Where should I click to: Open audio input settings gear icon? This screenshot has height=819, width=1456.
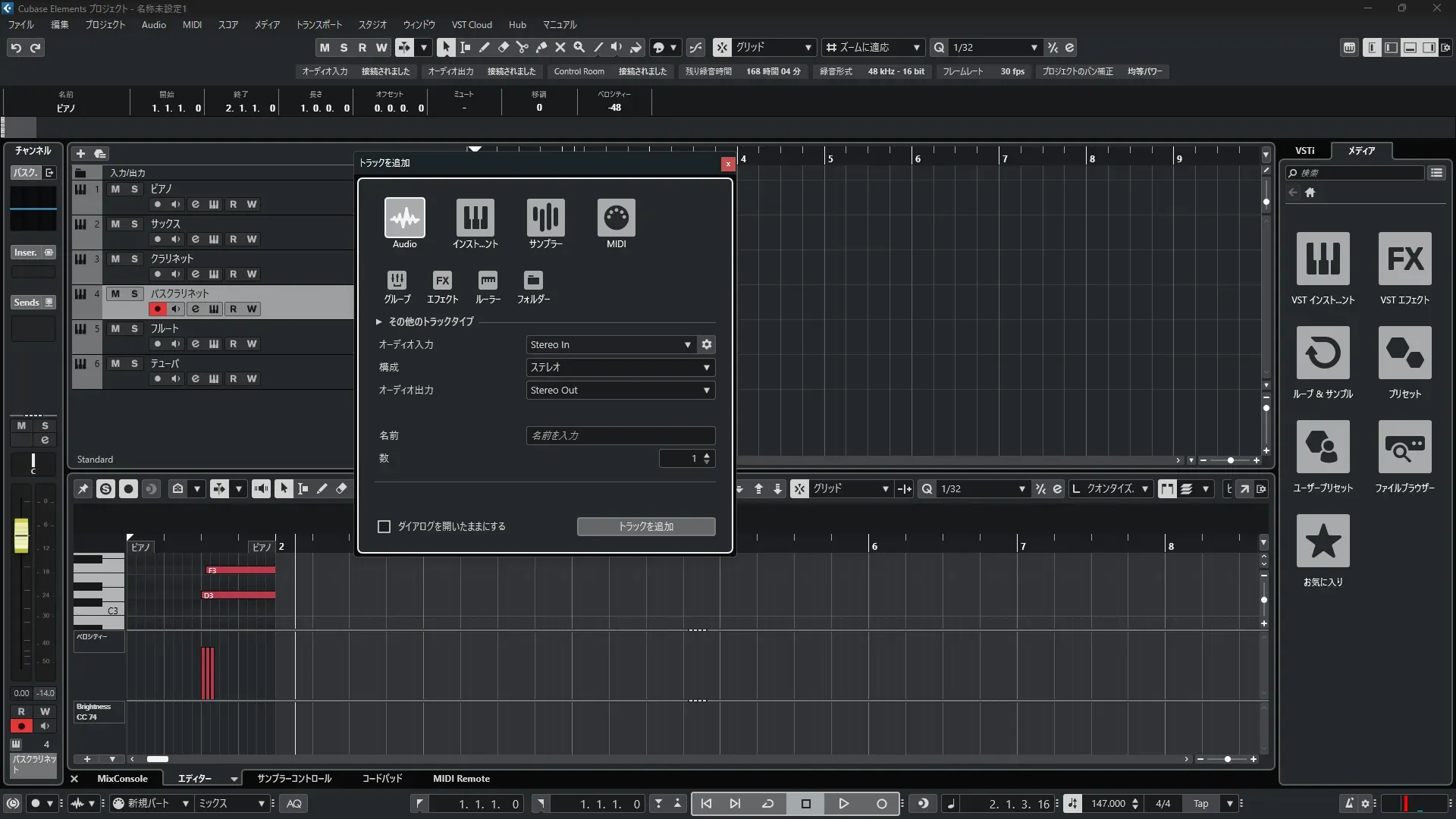coord(707,344)
